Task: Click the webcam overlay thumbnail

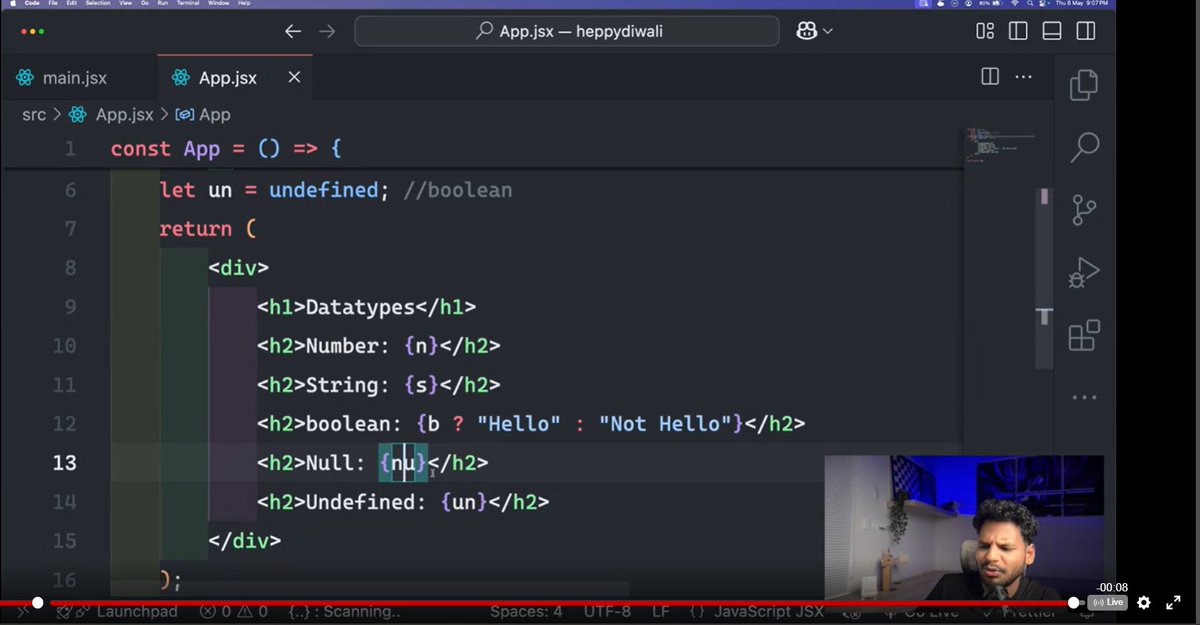Action: point(964,528)
